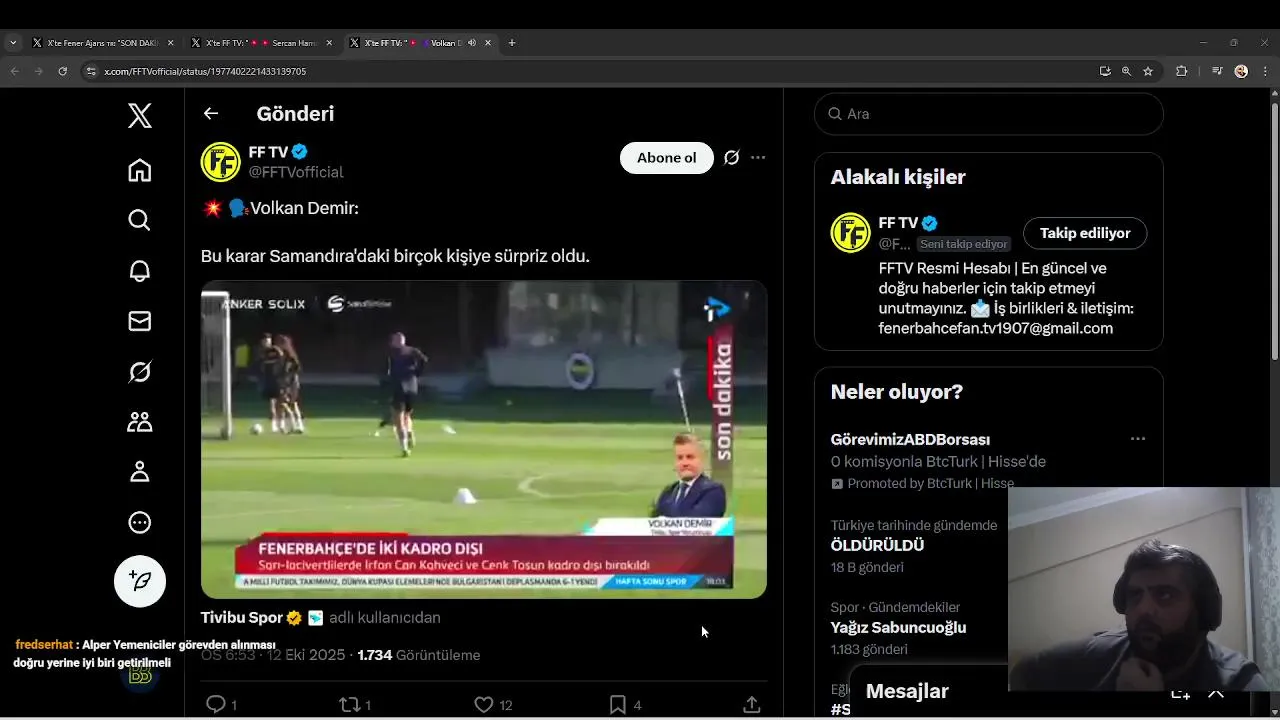View site information icon in address bar
This screenshot has width=1280, height=720.
(92, 71)
